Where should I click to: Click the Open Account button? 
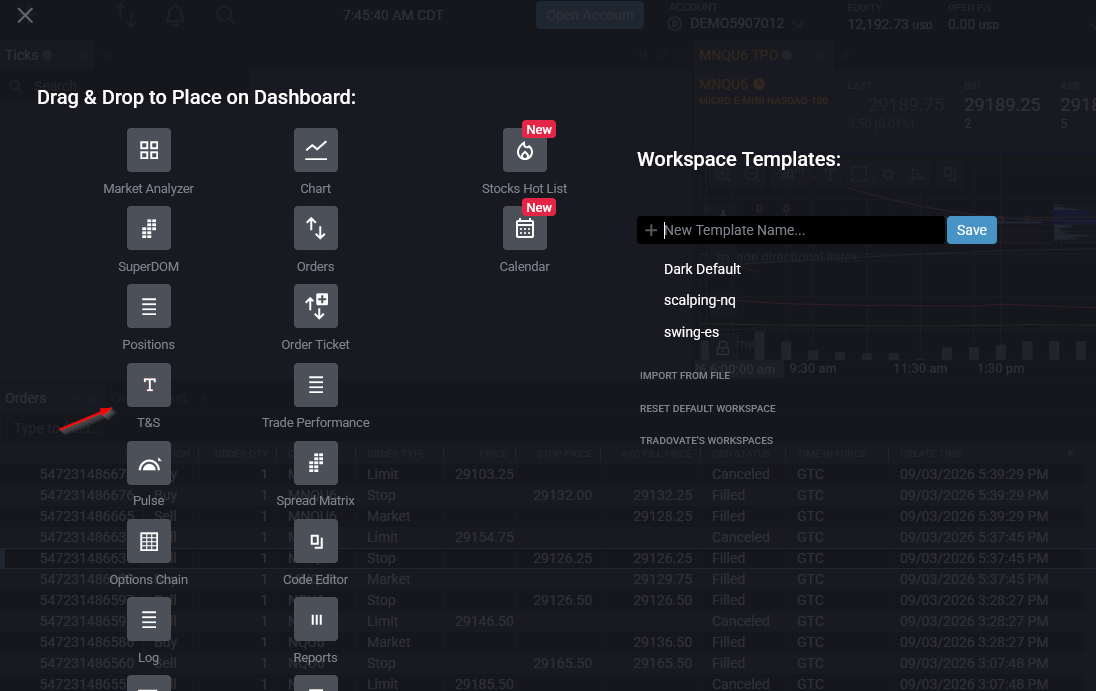590,15
